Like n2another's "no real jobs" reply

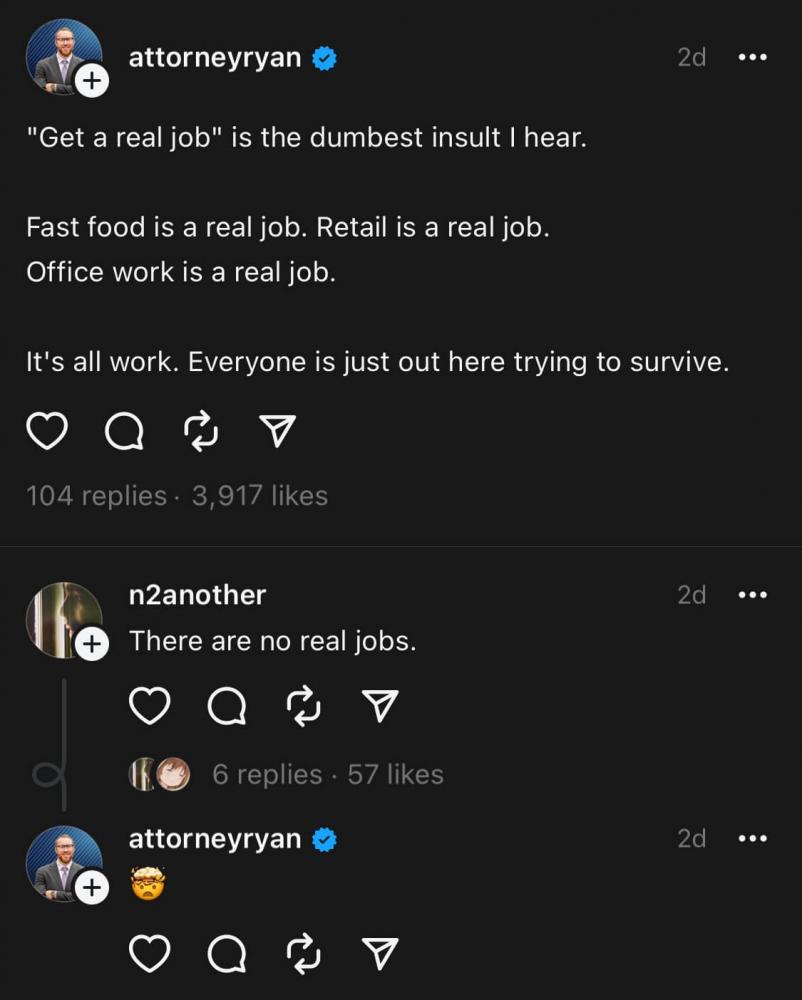click(x=150, y=706)
